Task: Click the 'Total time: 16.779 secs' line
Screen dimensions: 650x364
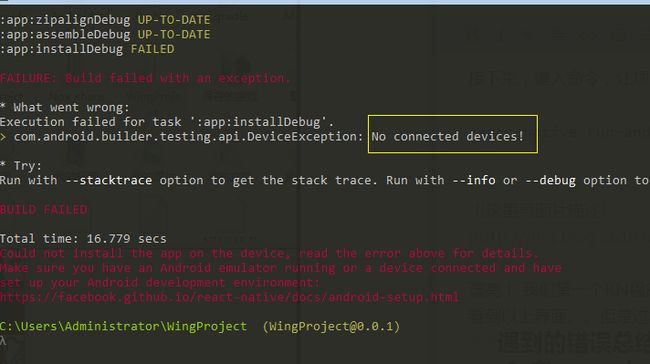Action: [x=83, y=239]
